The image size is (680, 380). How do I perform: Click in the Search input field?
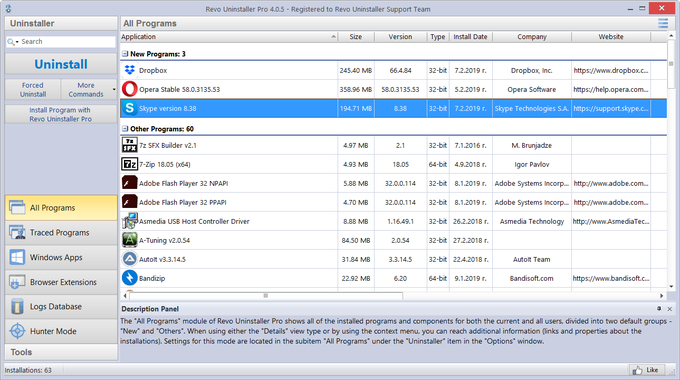68,42
